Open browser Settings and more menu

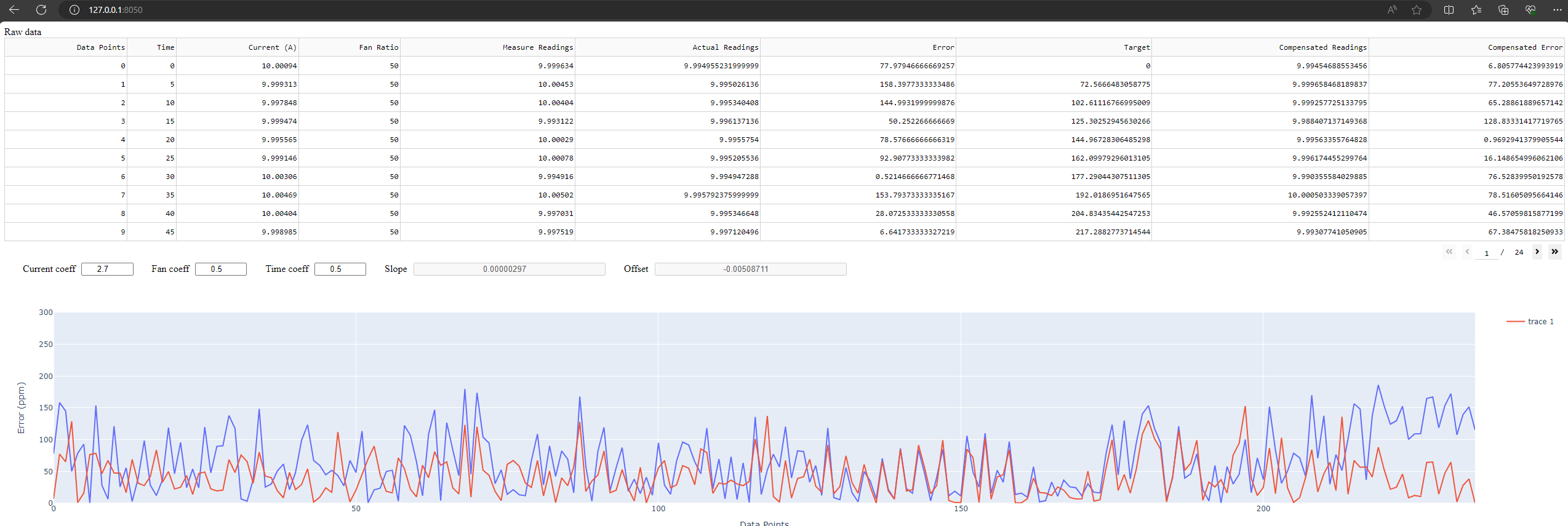pos(1557,10)
